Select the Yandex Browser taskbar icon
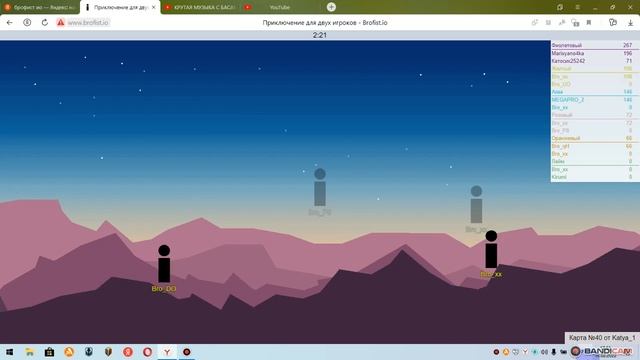 (167, 352)
